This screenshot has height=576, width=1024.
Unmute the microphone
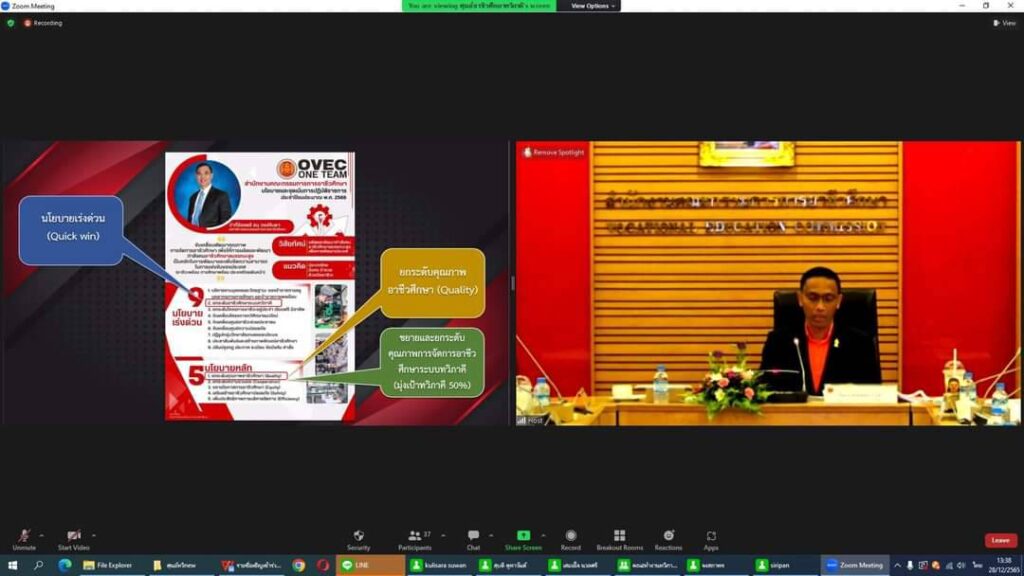(x=23, y=537)
